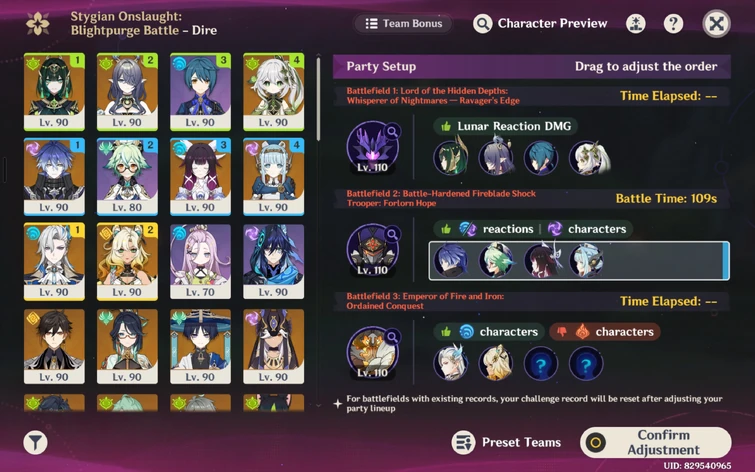Open the character filter funnel icon
The height and width of the screenshot is (472, 755).
click(36, 442)
